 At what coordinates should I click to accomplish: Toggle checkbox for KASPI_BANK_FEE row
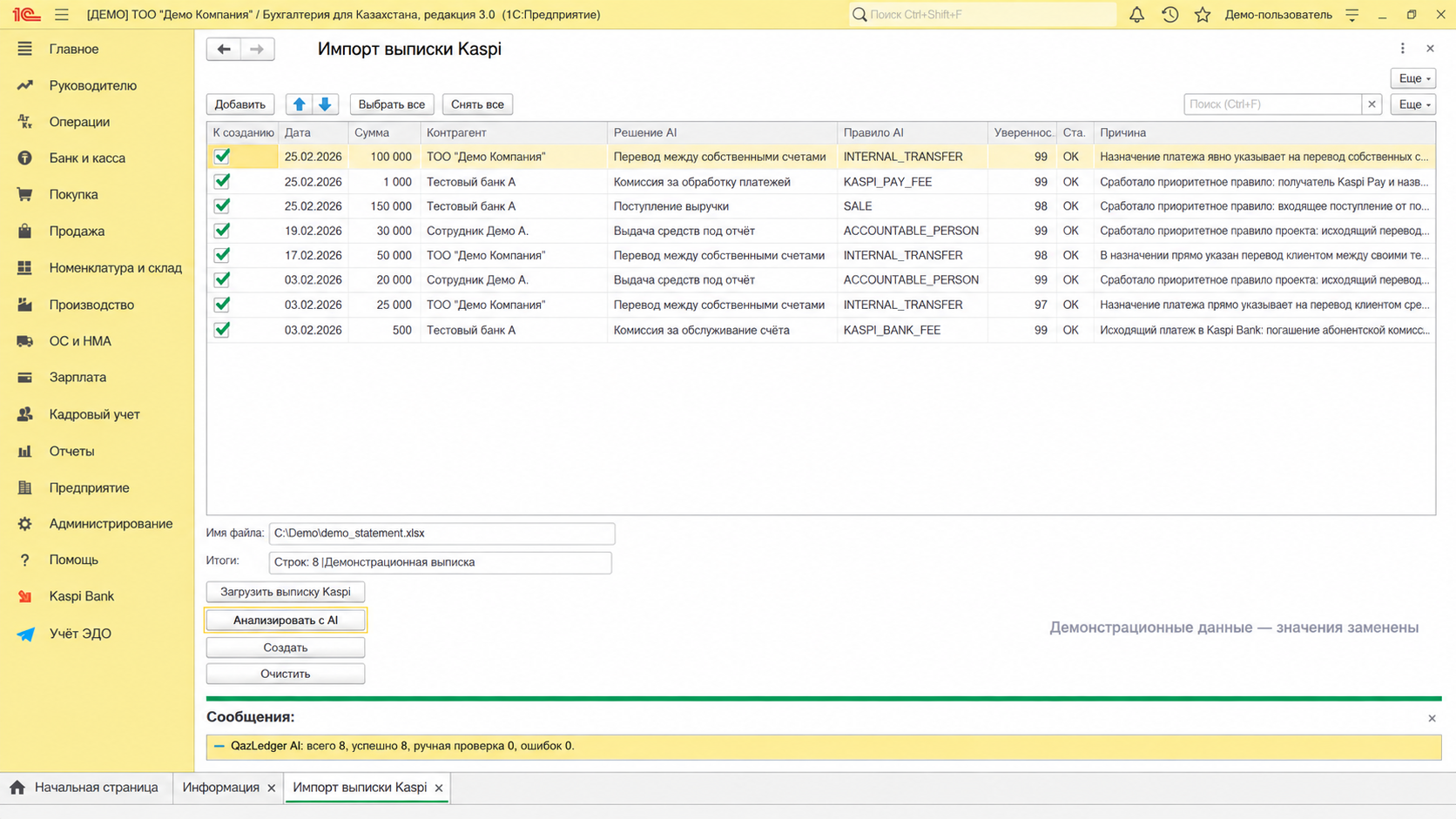(222, 330)
